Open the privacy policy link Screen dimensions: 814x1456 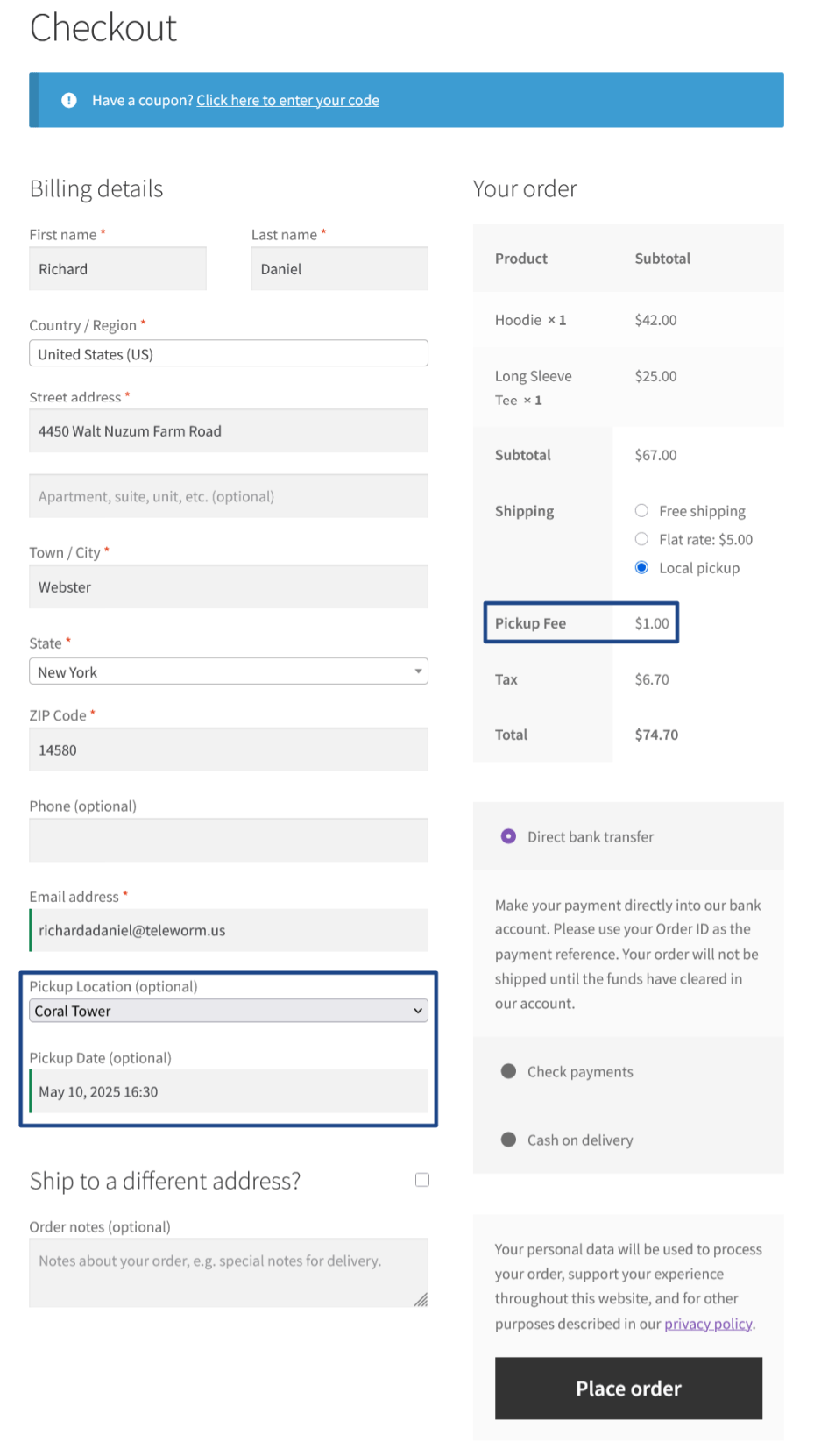(x=707, y=1324)
